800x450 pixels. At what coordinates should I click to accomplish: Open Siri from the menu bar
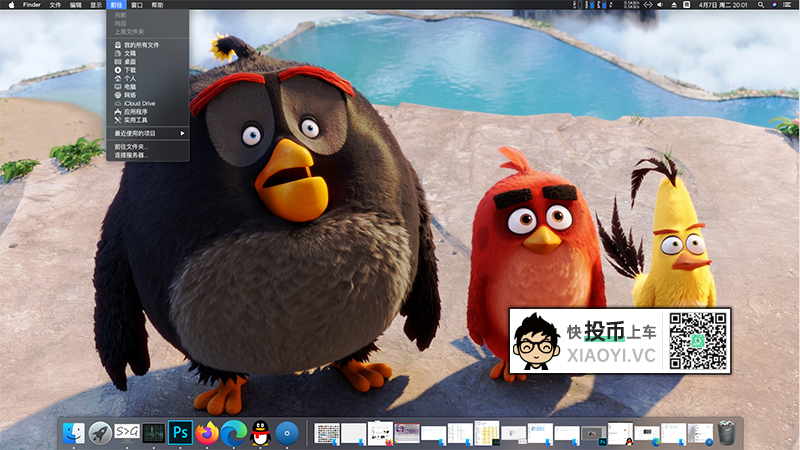tap(774, 5)
